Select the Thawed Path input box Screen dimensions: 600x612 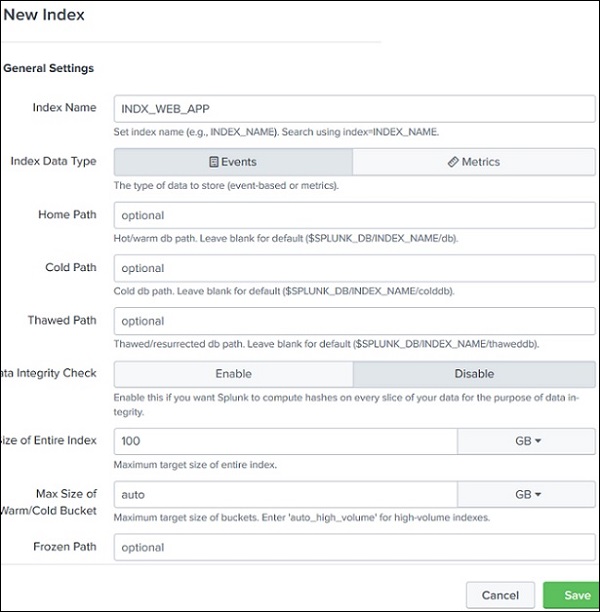355,321
